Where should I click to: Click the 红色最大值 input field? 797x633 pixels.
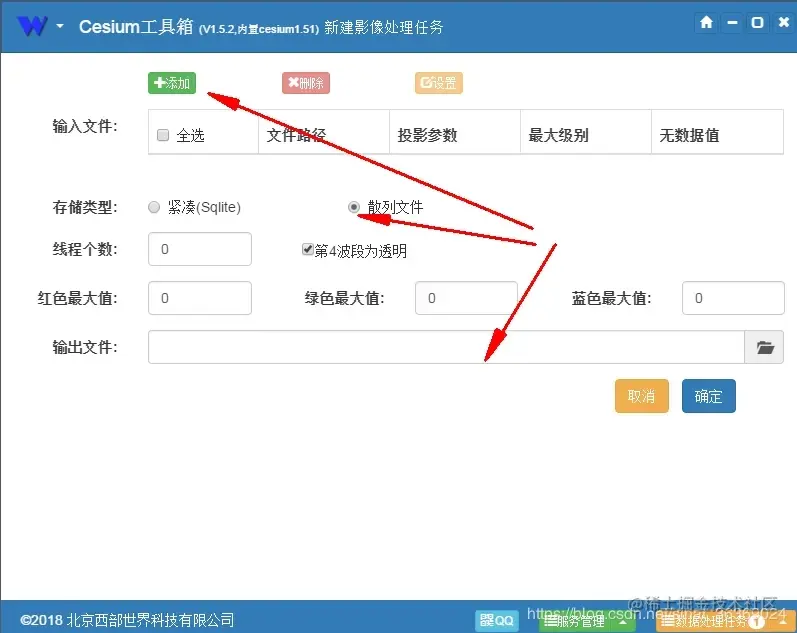click(x=200, y=298)
